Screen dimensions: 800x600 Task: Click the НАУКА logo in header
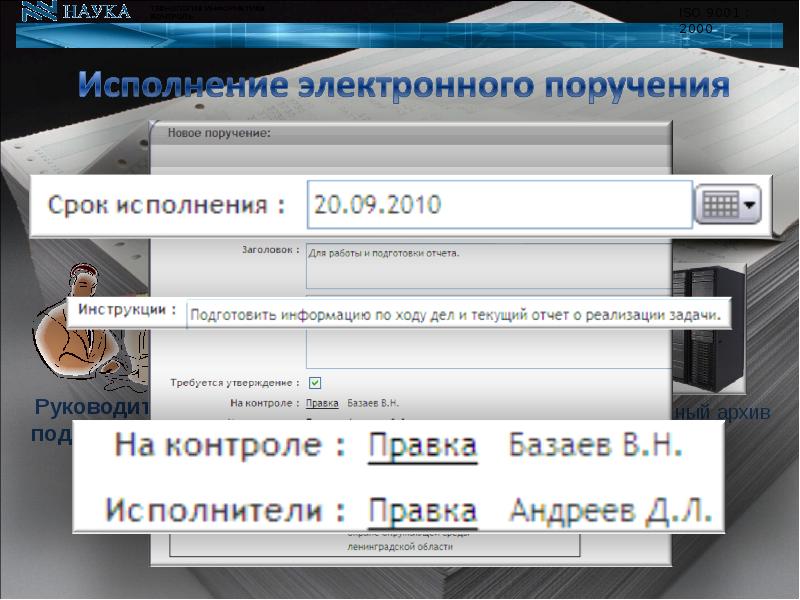[x=77, y=11]
